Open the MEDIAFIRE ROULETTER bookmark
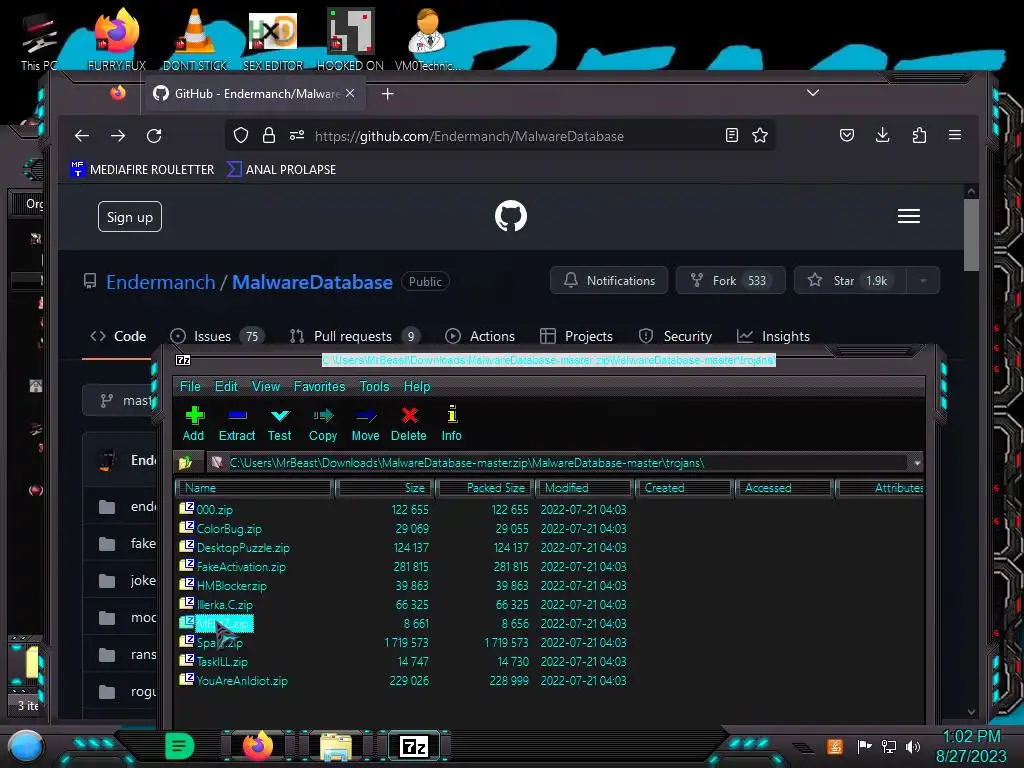The image size is (1024, 768). 142,169
